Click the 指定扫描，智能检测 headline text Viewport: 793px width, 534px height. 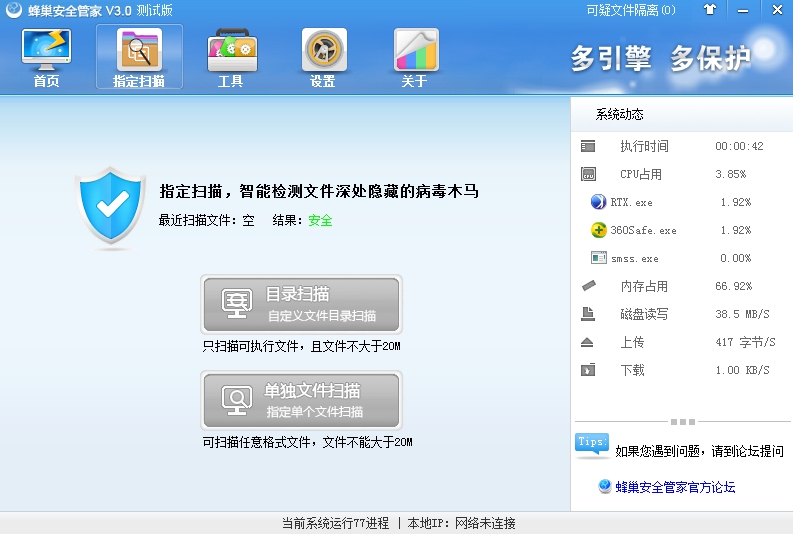click(319, 191)
